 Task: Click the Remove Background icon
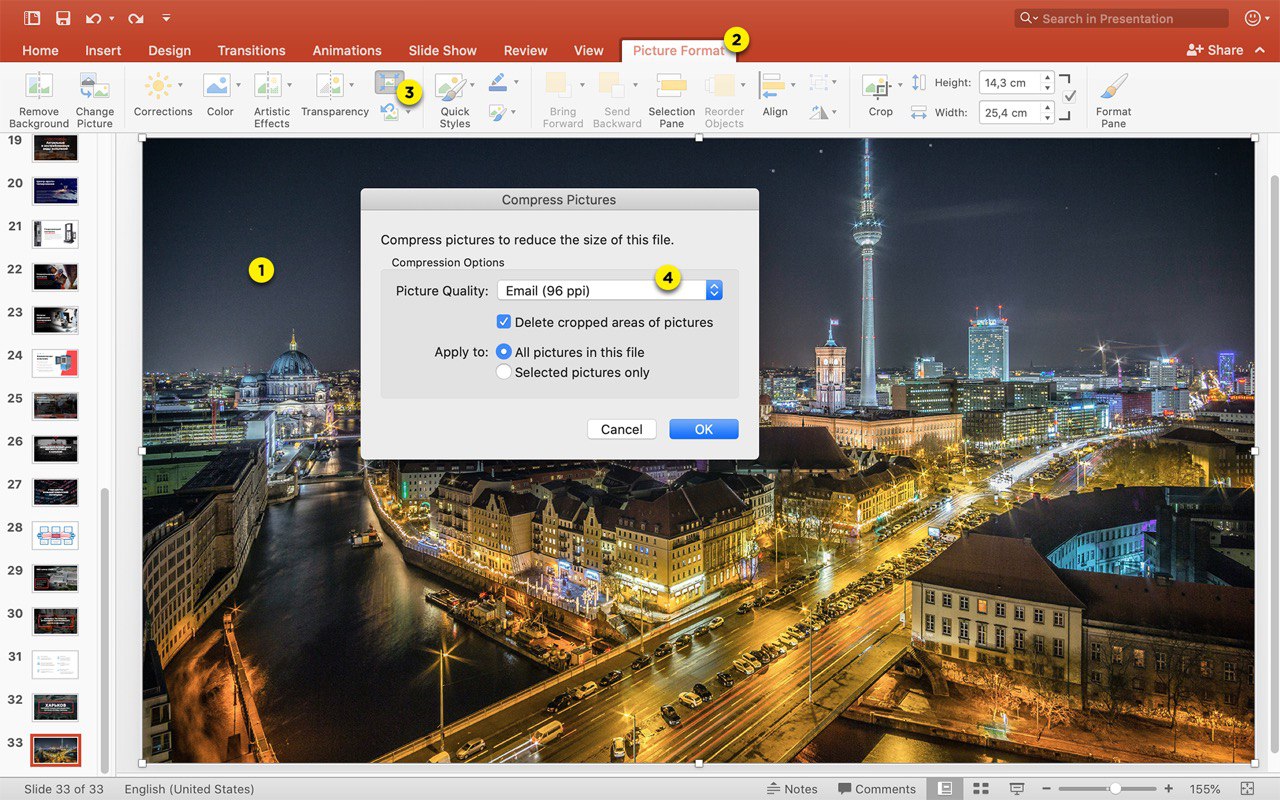39,85
